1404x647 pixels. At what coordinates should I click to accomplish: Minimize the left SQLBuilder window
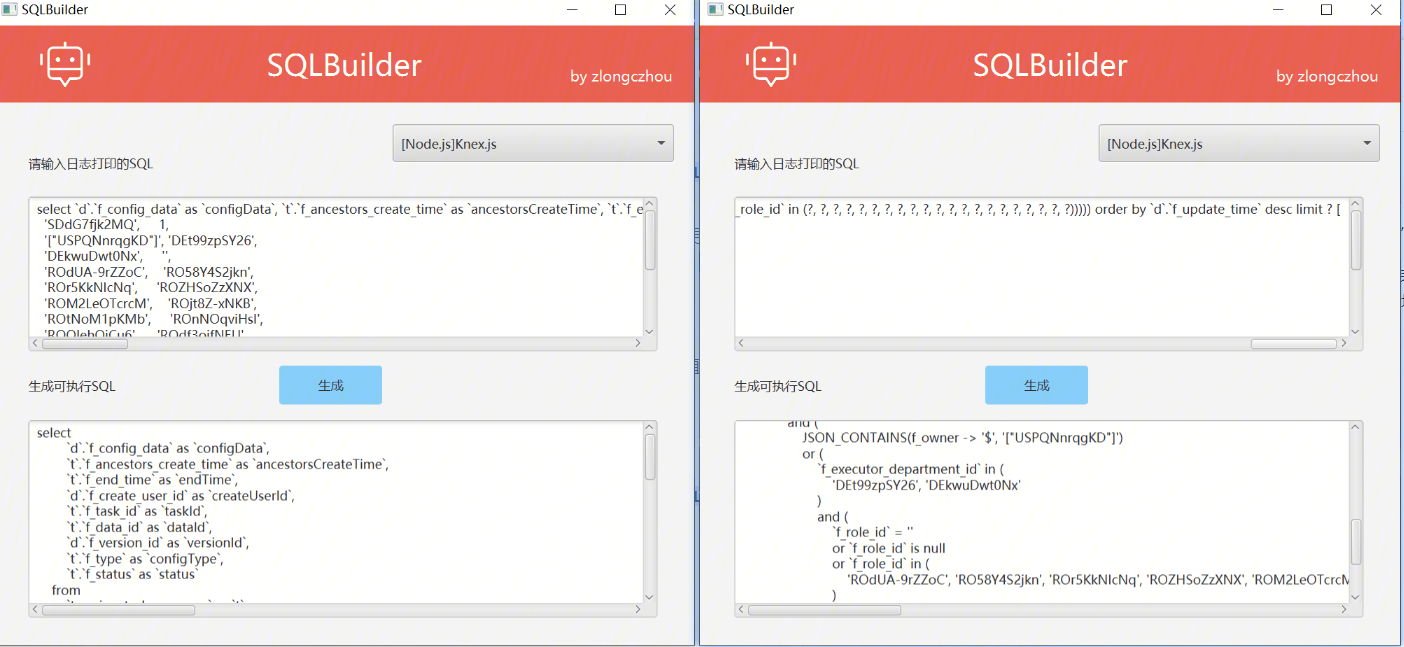tap(571, 10)
